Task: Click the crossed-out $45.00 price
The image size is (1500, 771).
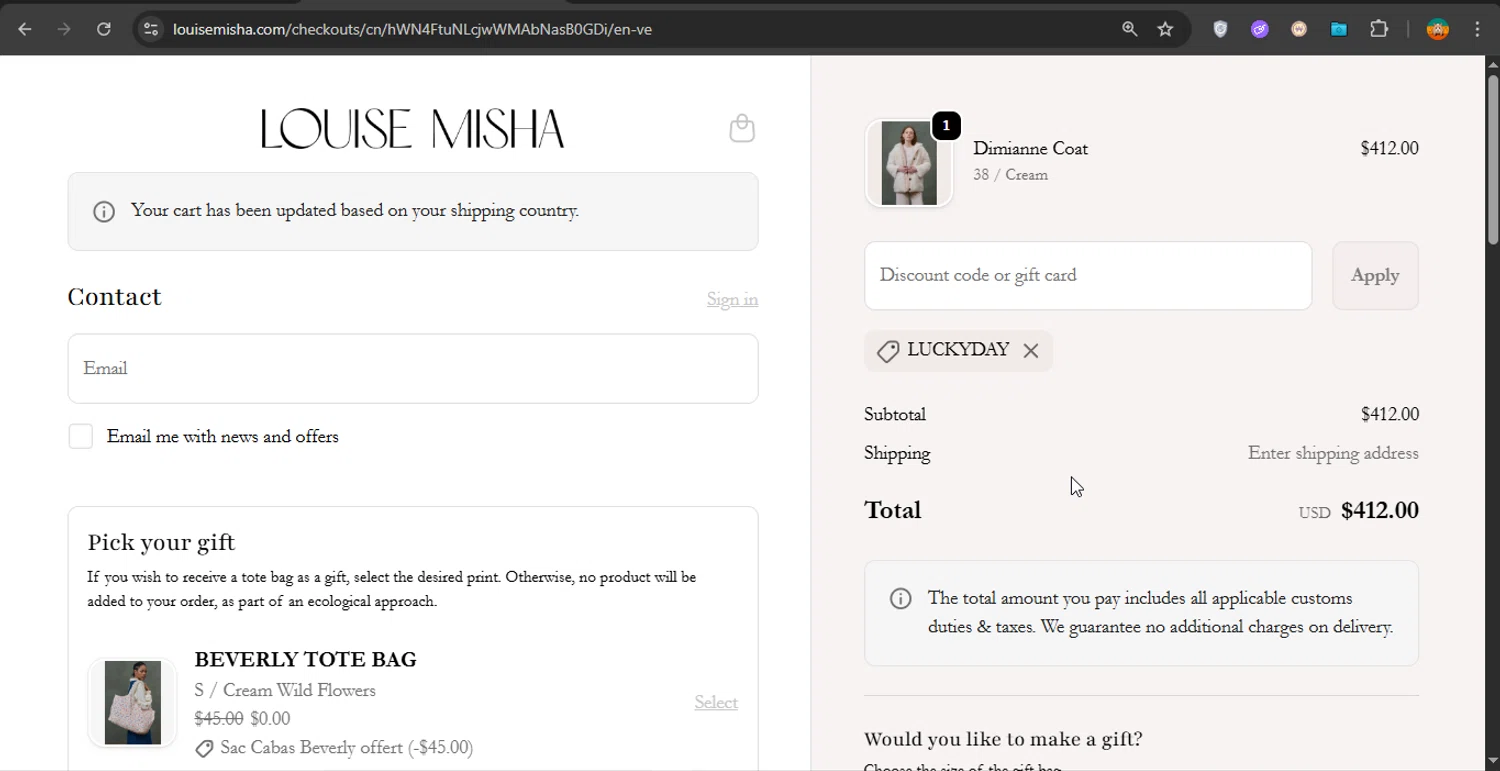Action: tap(219, 719)
